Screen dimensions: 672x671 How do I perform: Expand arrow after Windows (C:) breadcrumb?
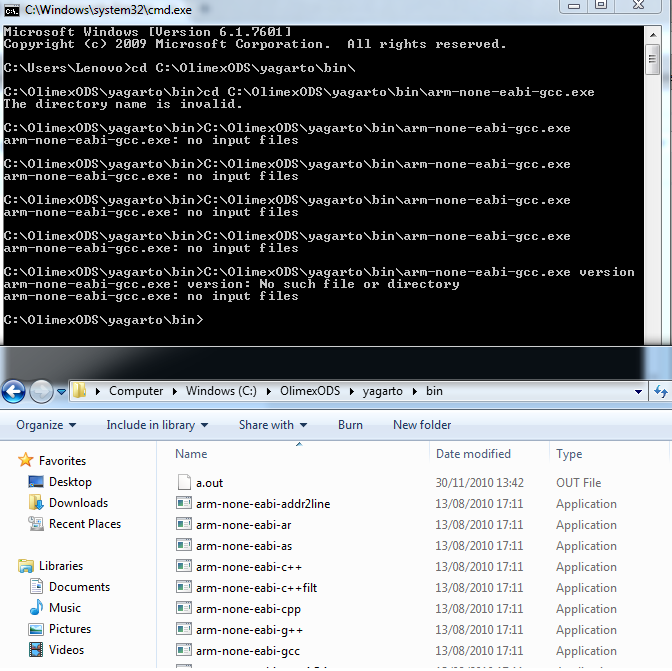coord(268,392)
